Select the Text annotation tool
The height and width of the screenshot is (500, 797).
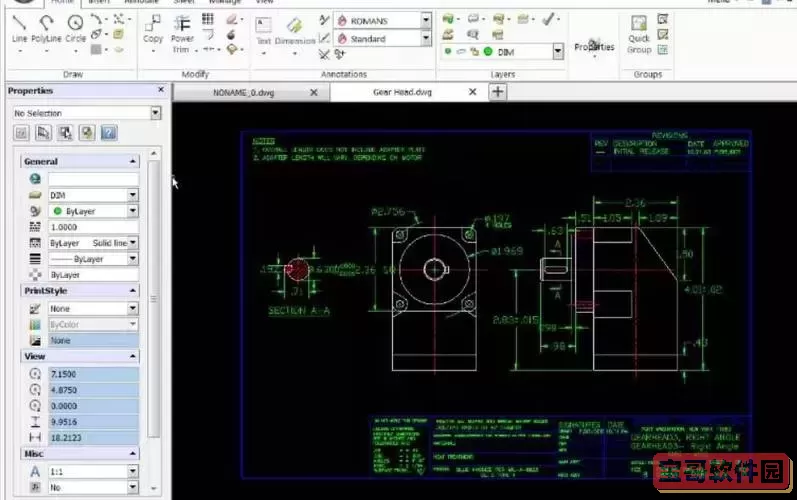[x=263, y=30]
